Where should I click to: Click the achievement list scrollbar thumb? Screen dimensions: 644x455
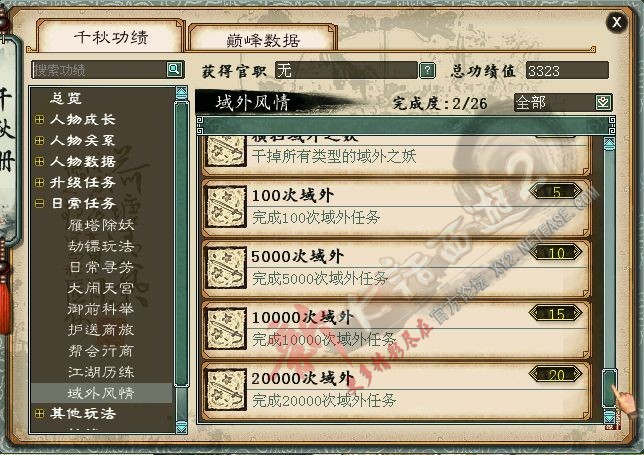pyautogui.click(x=610, y=388)
